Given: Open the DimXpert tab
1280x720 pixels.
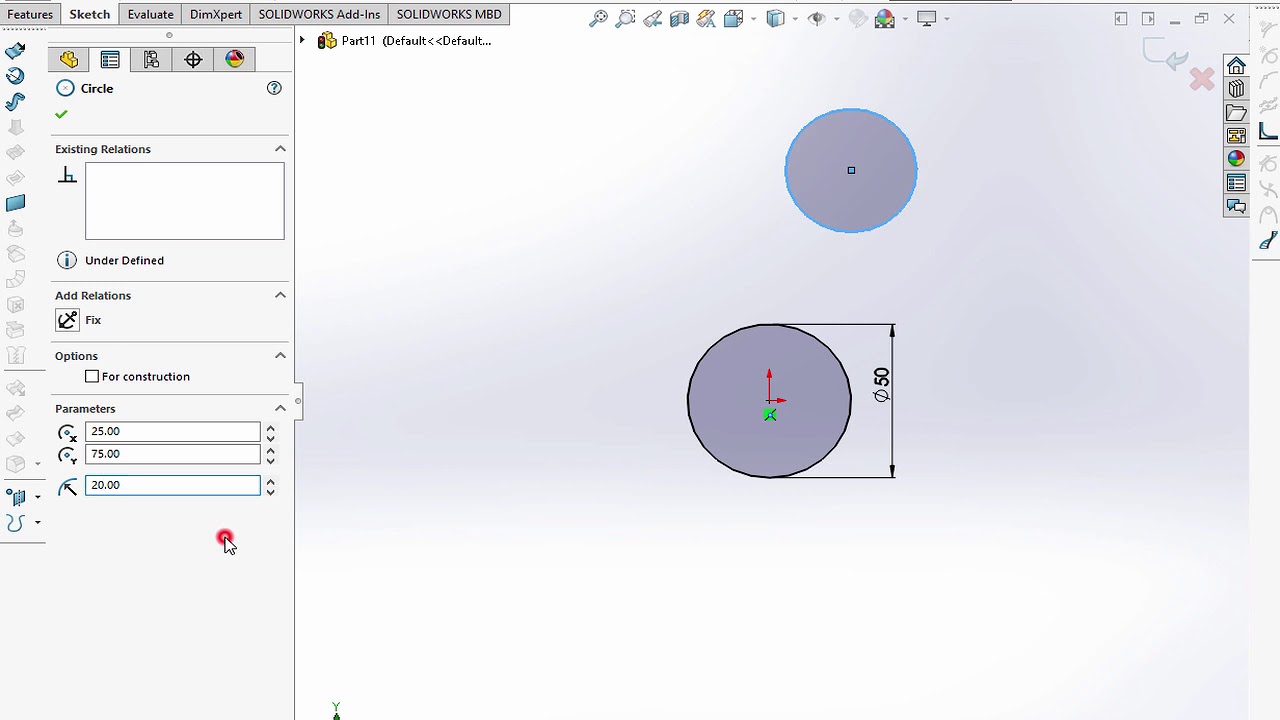Looking at the screenshot, I should pyautogui.click(x=216, y=14).
